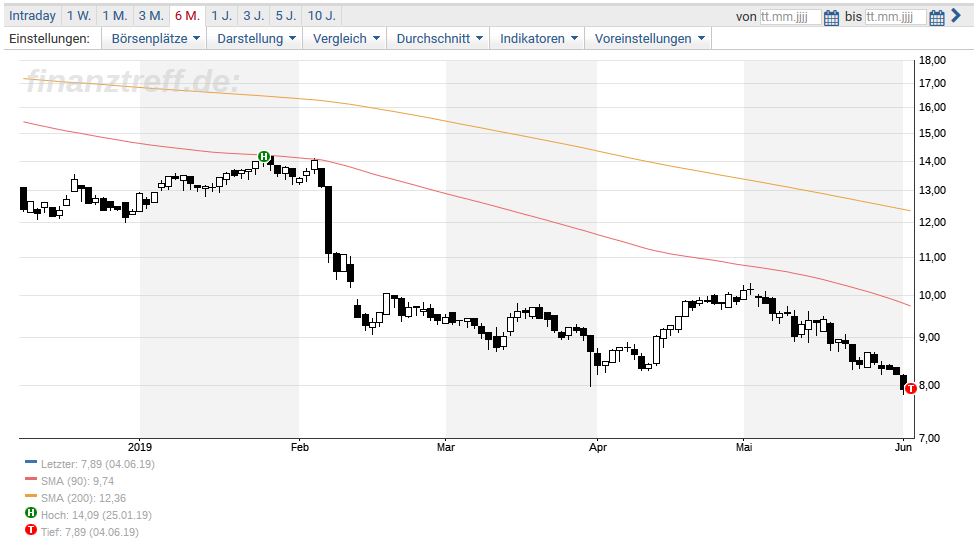
Task: Click the 'Mar' x-axis label
Action: [446, 447]
